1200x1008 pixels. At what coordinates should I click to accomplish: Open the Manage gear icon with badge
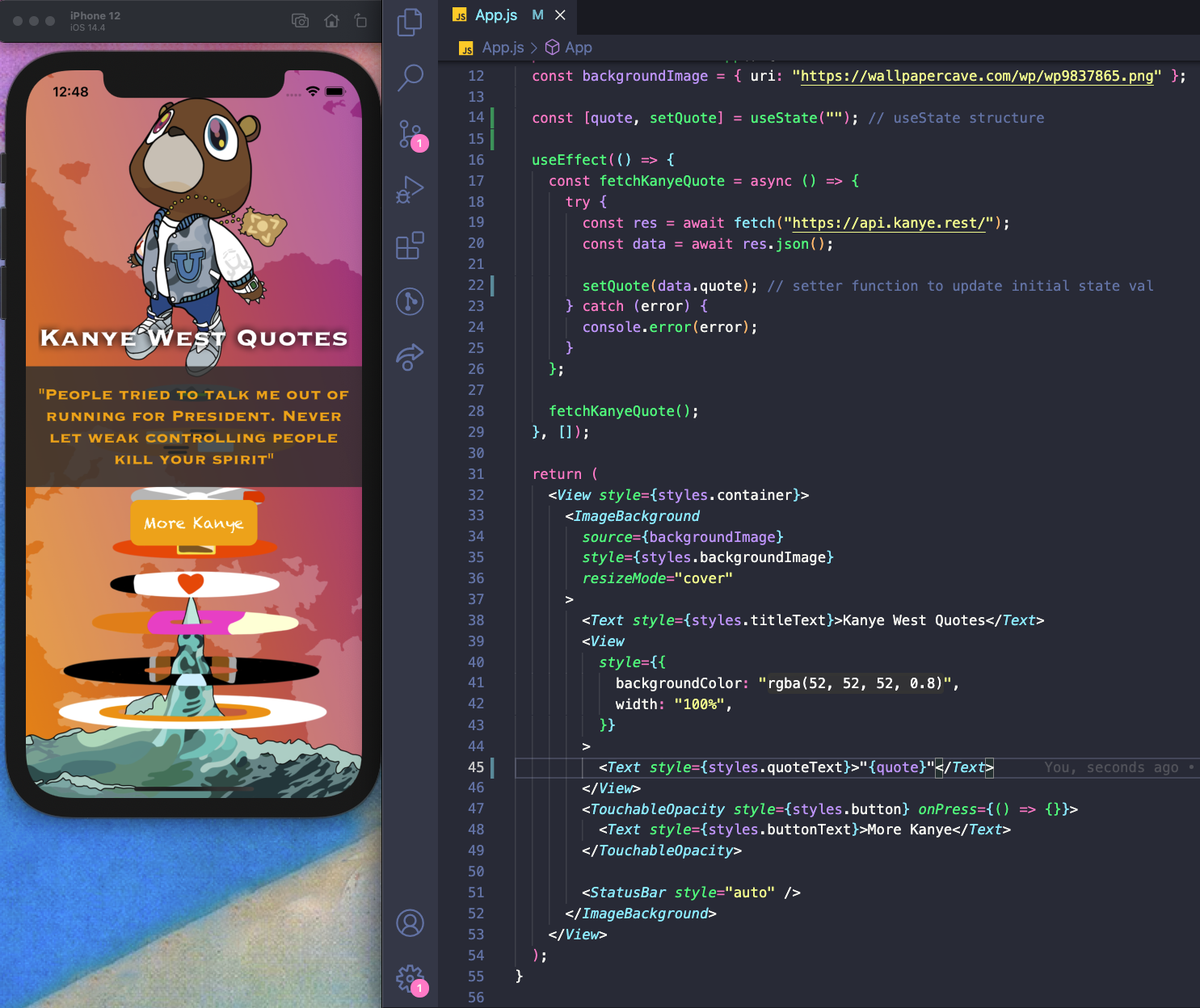(411, 980)
